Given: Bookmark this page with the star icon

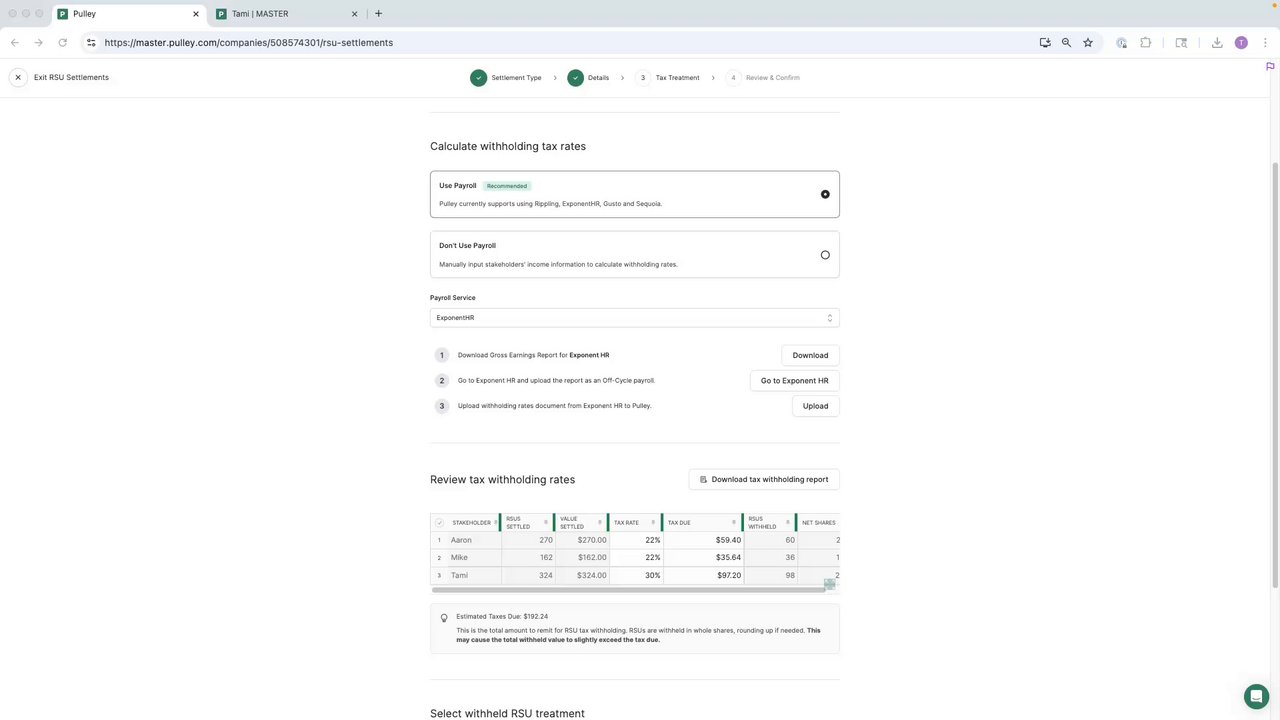Looking at the screenshot, I should click(1088, 43).
